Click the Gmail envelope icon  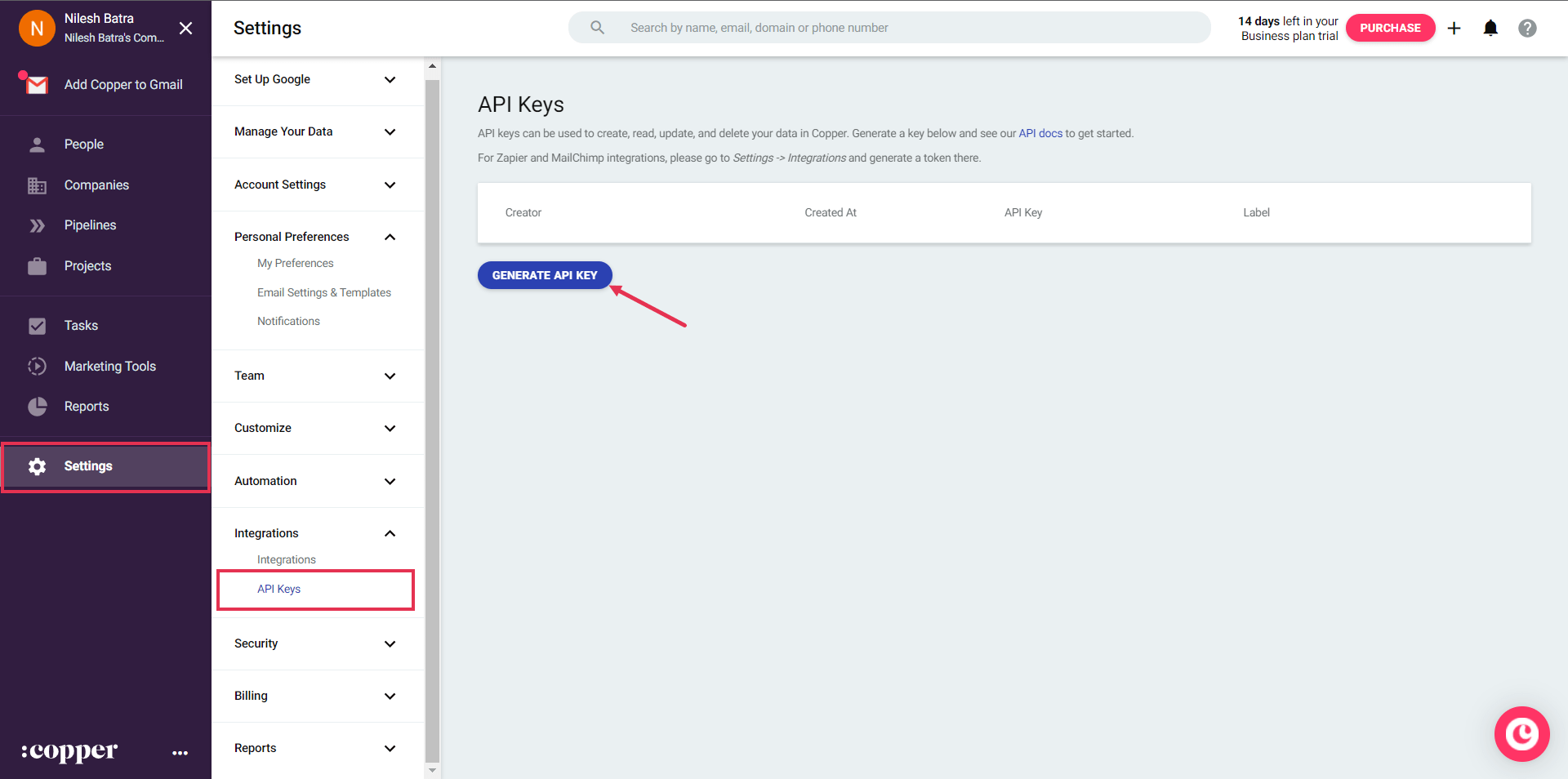pos(36,84)
